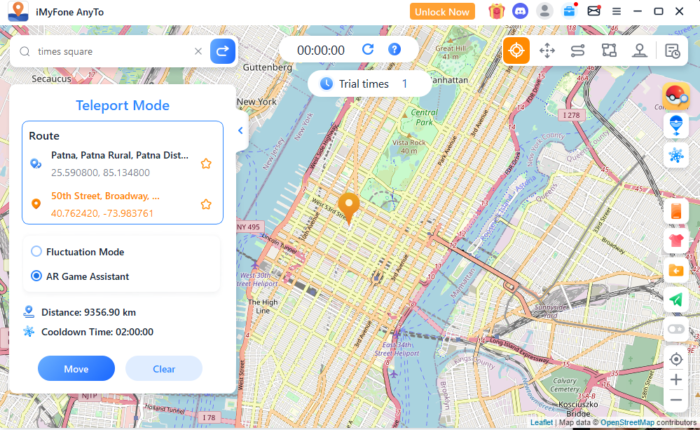The image size is (700, 430).
Task: Open the history records icon
Action: tap(672, 51)
